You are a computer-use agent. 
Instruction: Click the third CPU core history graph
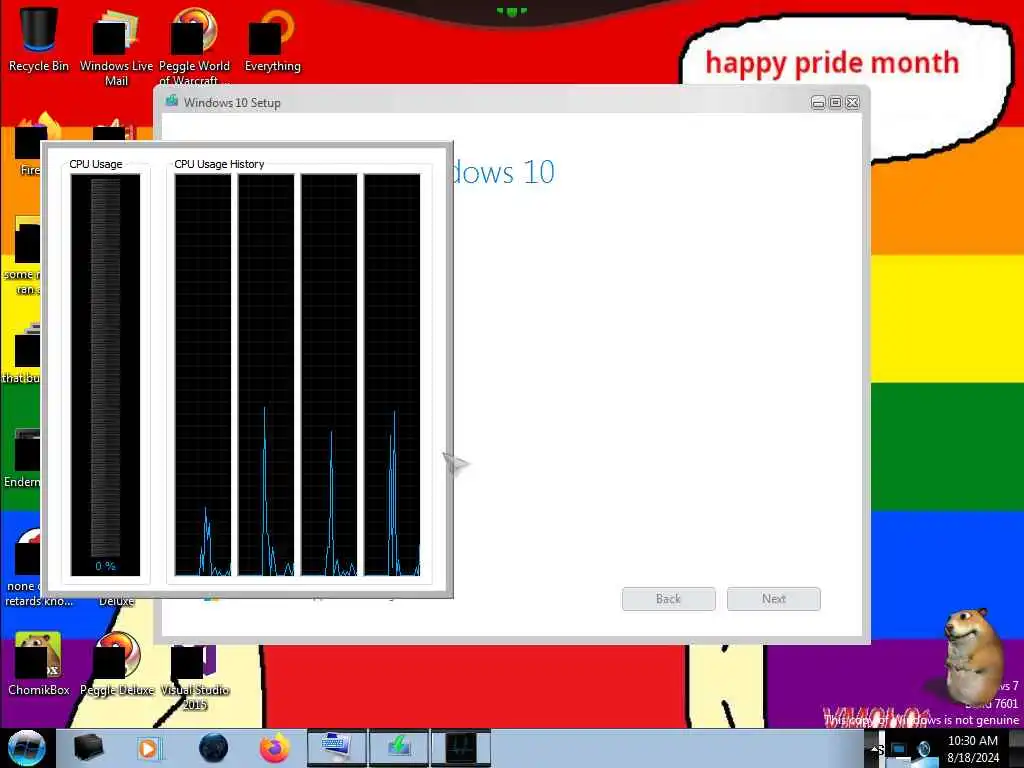(x=329, y=375)
